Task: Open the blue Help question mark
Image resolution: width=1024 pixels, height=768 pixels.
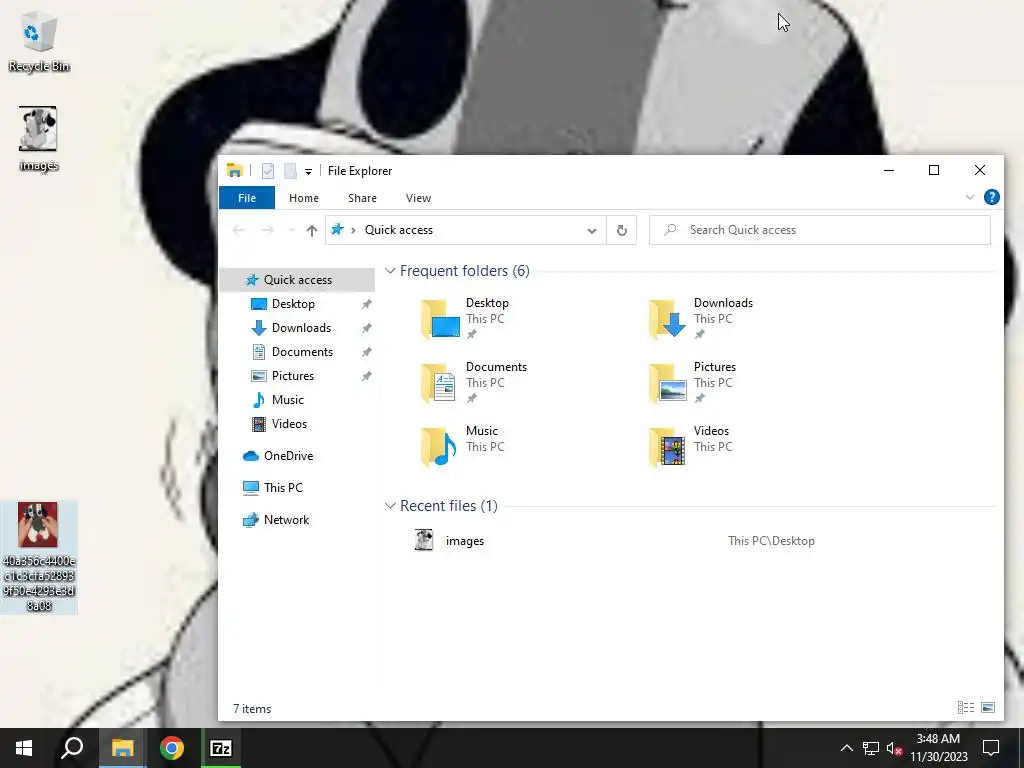Action: 991,197
